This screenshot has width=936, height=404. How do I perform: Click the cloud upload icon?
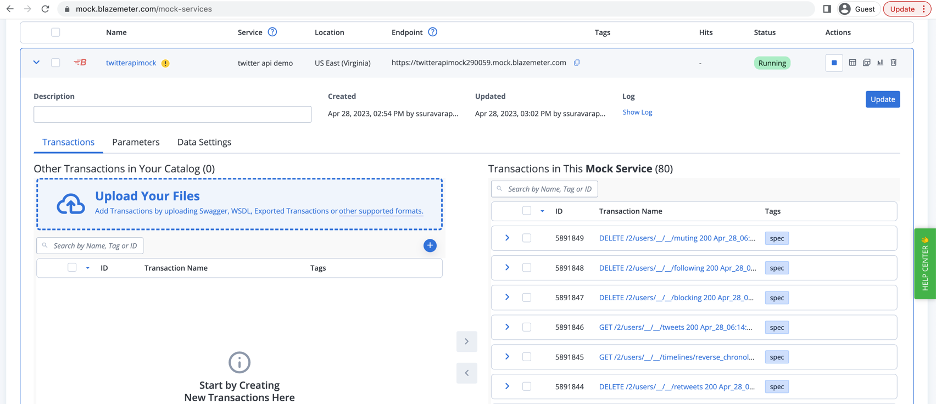[x=72, y=204]
